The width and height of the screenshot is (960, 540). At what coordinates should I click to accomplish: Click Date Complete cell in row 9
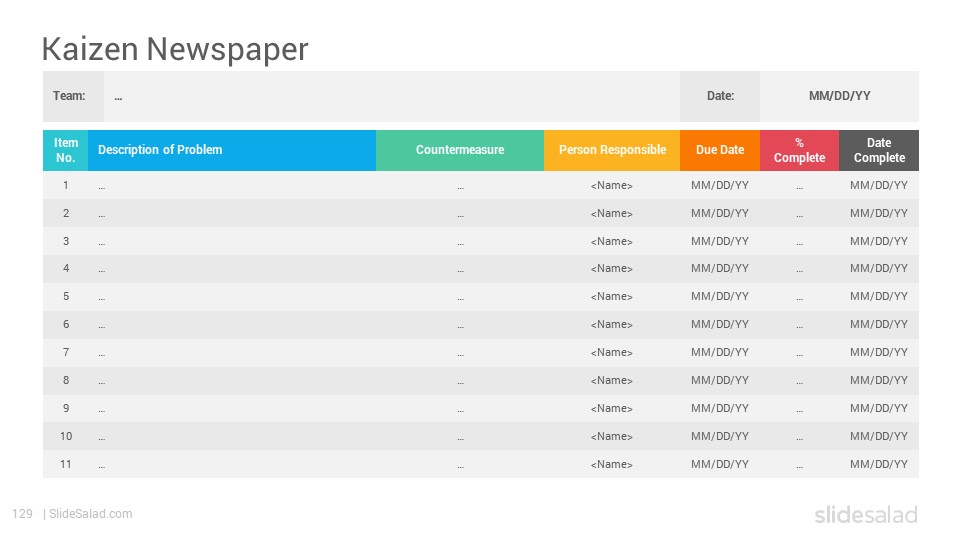[879, 408]
